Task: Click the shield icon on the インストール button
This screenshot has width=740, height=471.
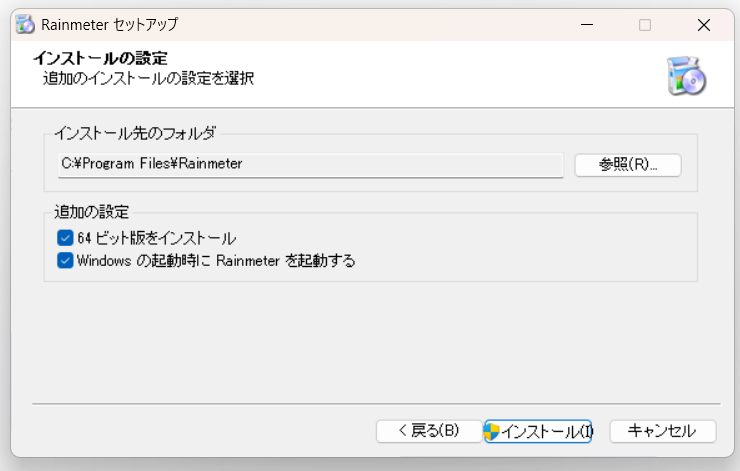Action: click(x=492, y=431)
